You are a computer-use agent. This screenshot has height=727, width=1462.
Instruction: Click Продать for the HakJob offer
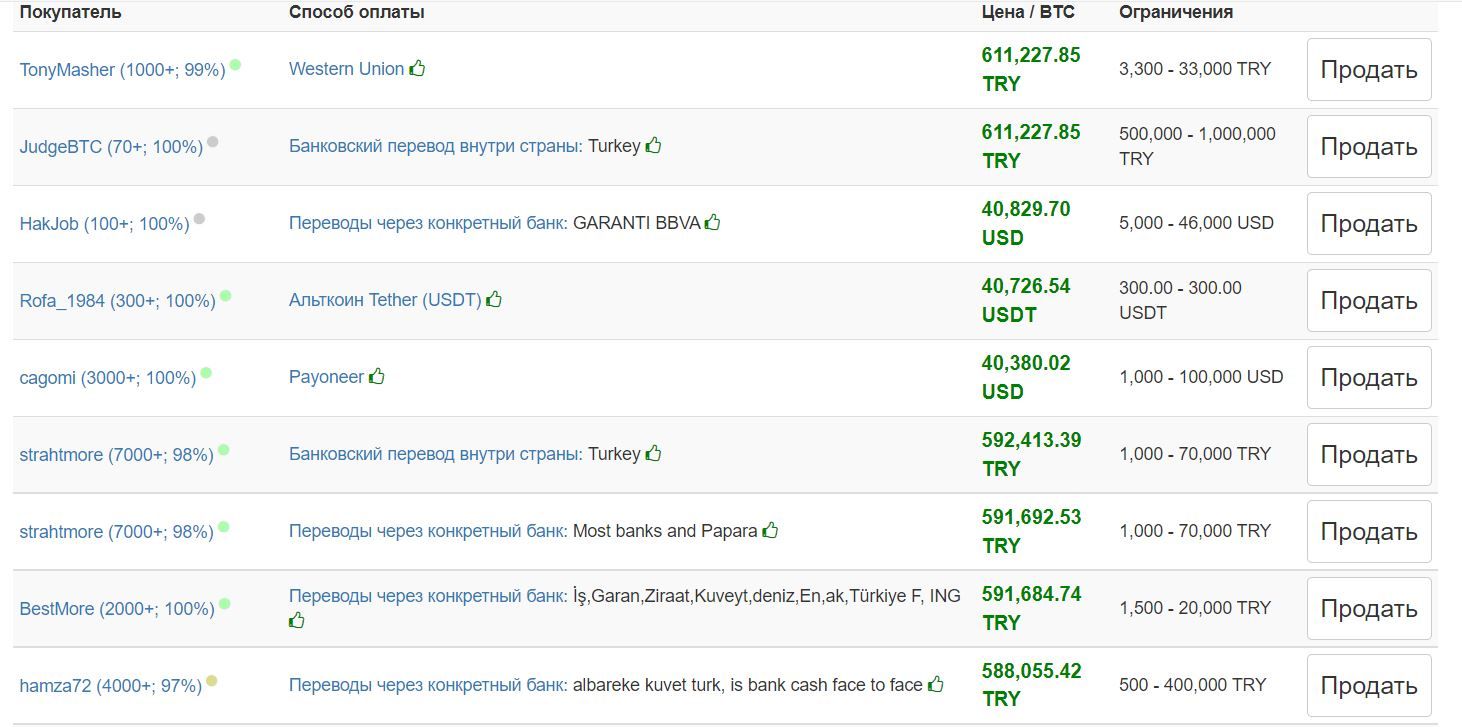click(1369, 224)
